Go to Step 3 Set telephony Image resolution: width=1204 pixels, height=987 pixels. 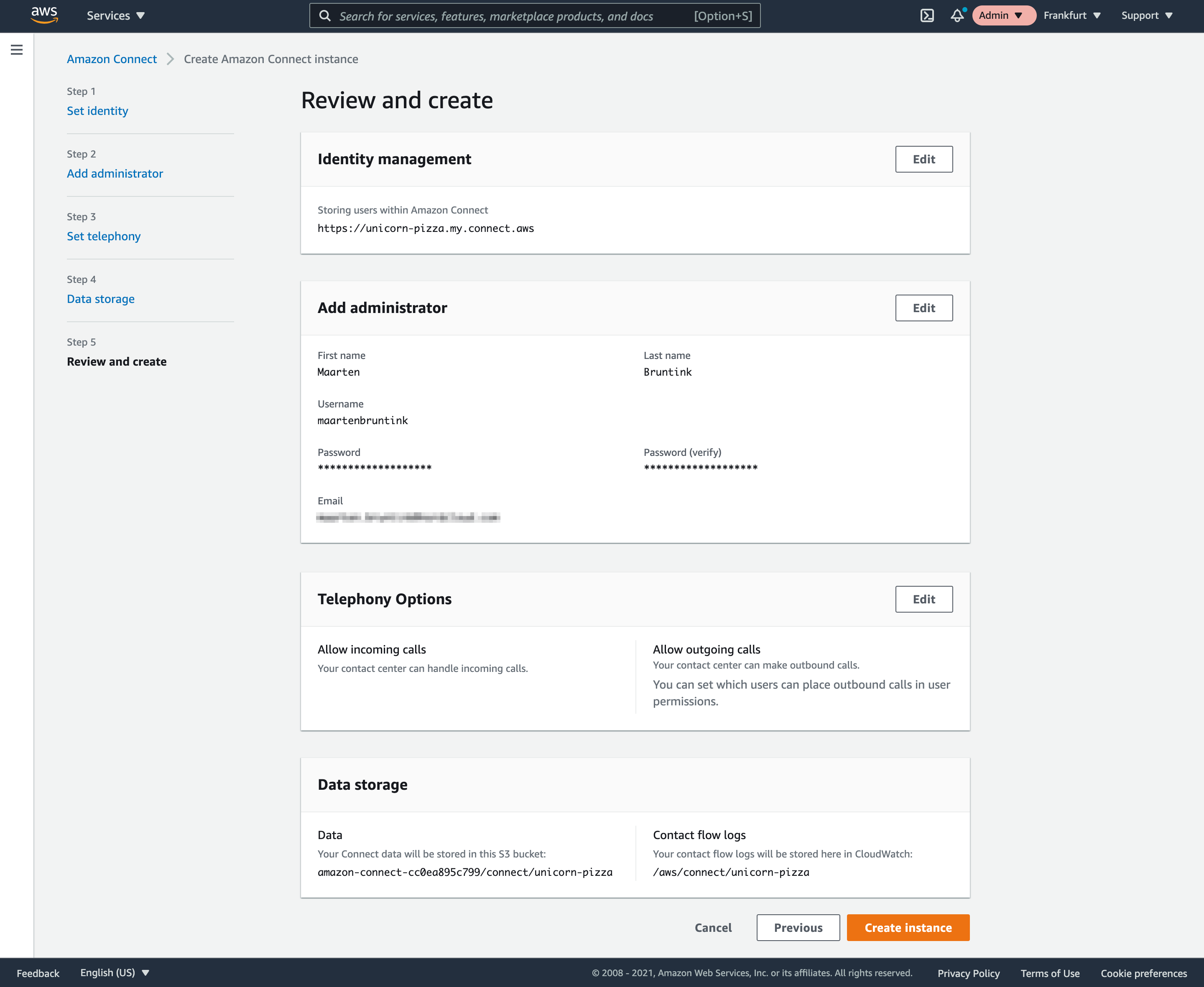104,237
